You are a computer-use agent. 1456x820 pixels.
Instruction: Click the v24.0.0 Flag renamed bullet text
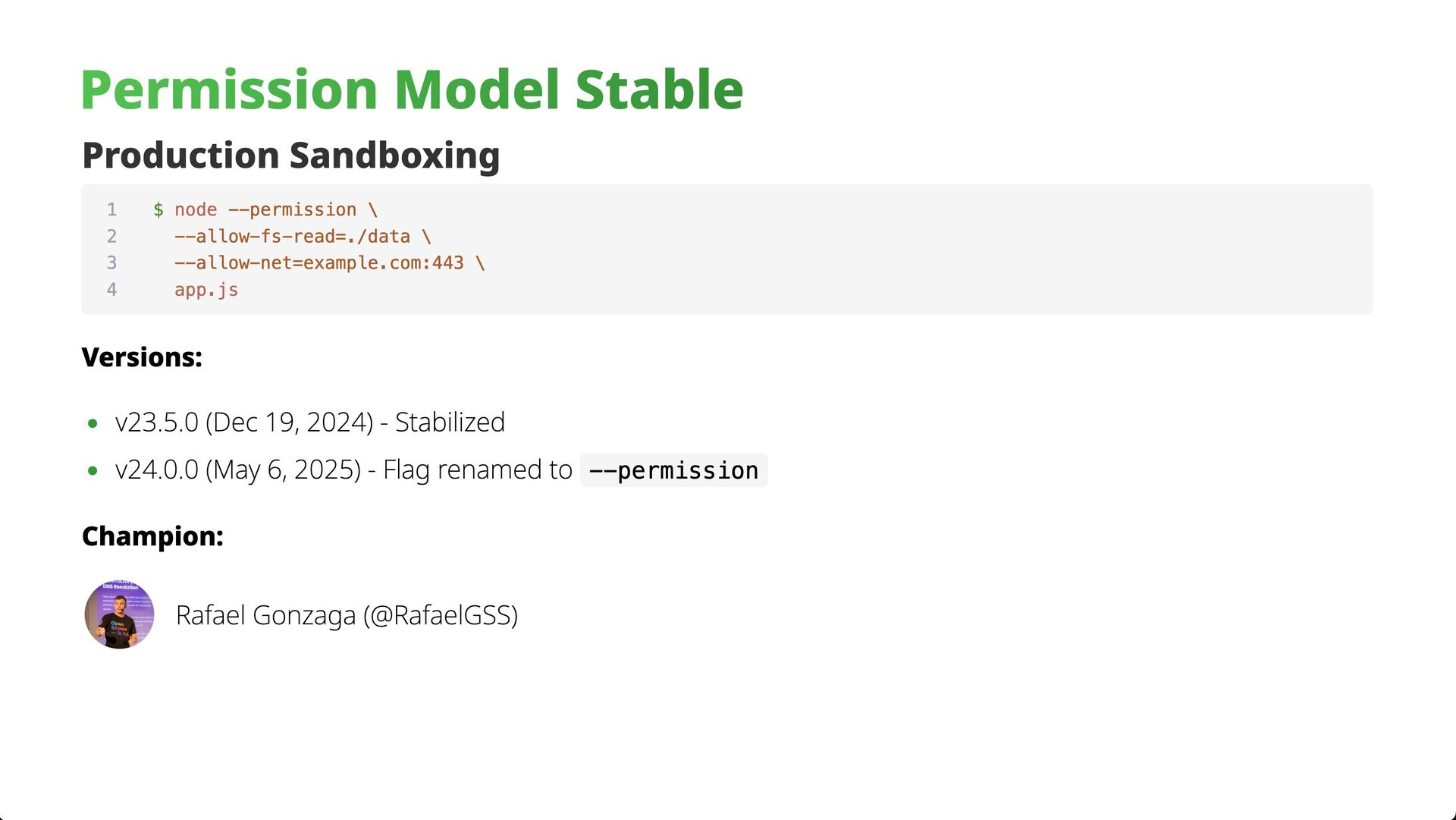pos(343,470)
